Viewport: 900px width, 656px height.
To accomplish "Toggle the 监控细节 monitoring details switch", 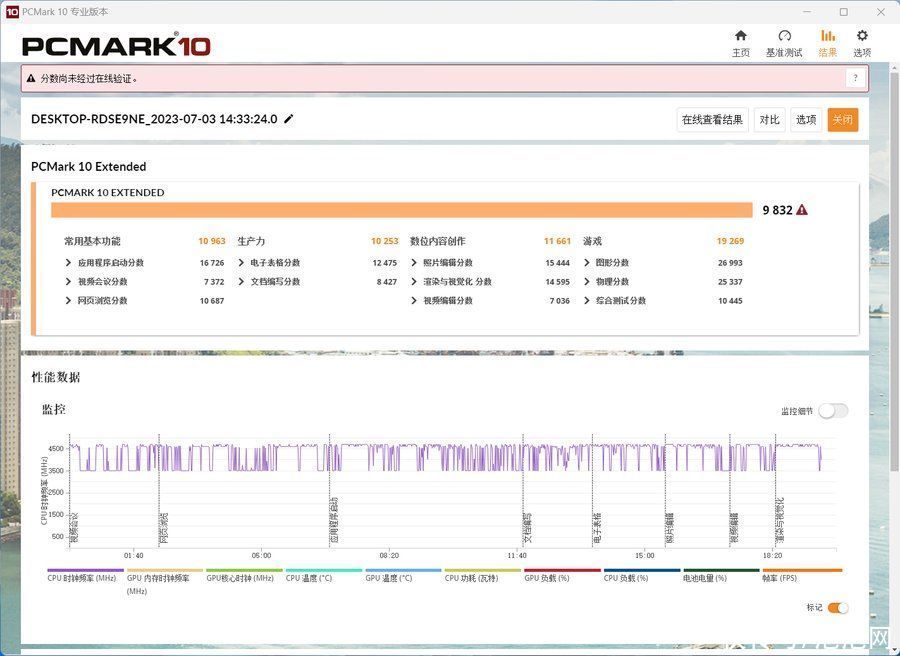I will [x=833, y=411].
